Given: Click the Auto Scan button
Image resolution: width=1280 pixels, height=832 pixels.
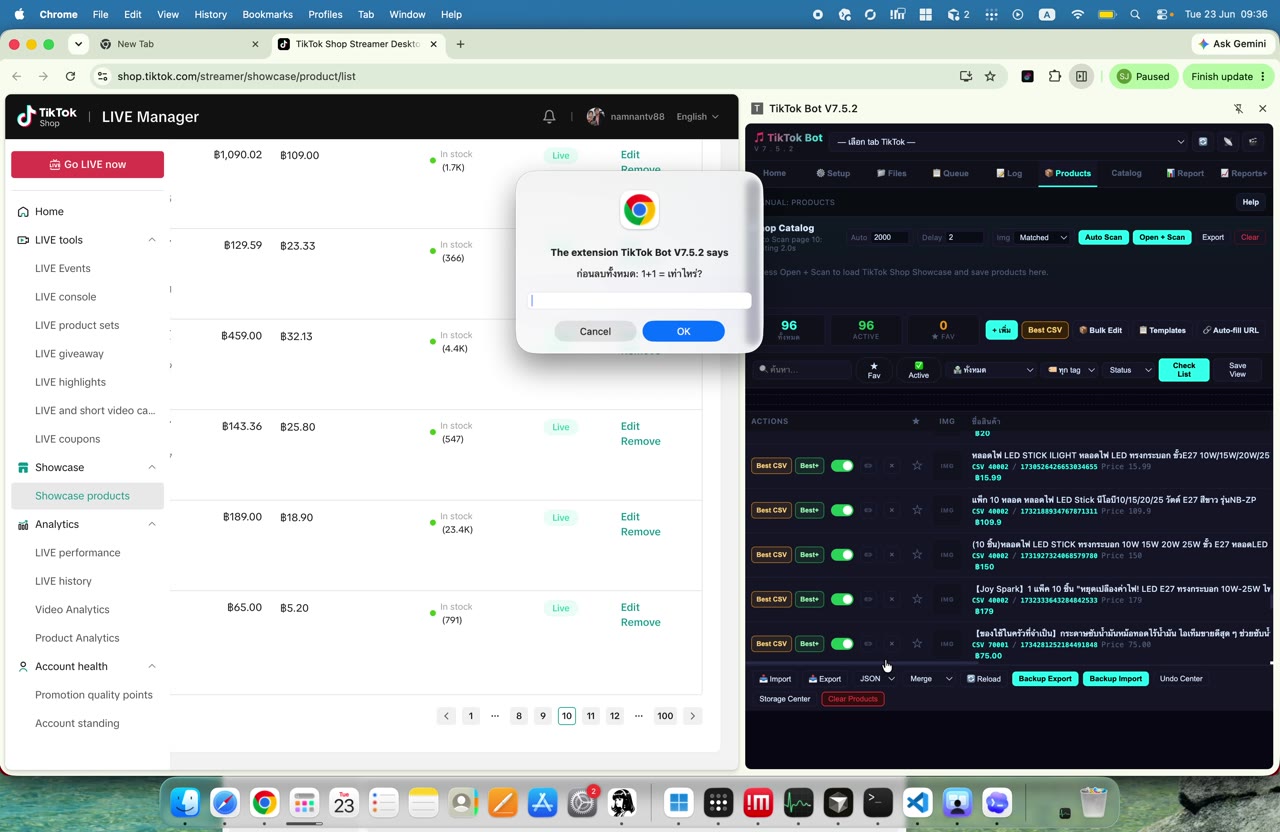Looking at the screenshot, I should pos(1103,237).
